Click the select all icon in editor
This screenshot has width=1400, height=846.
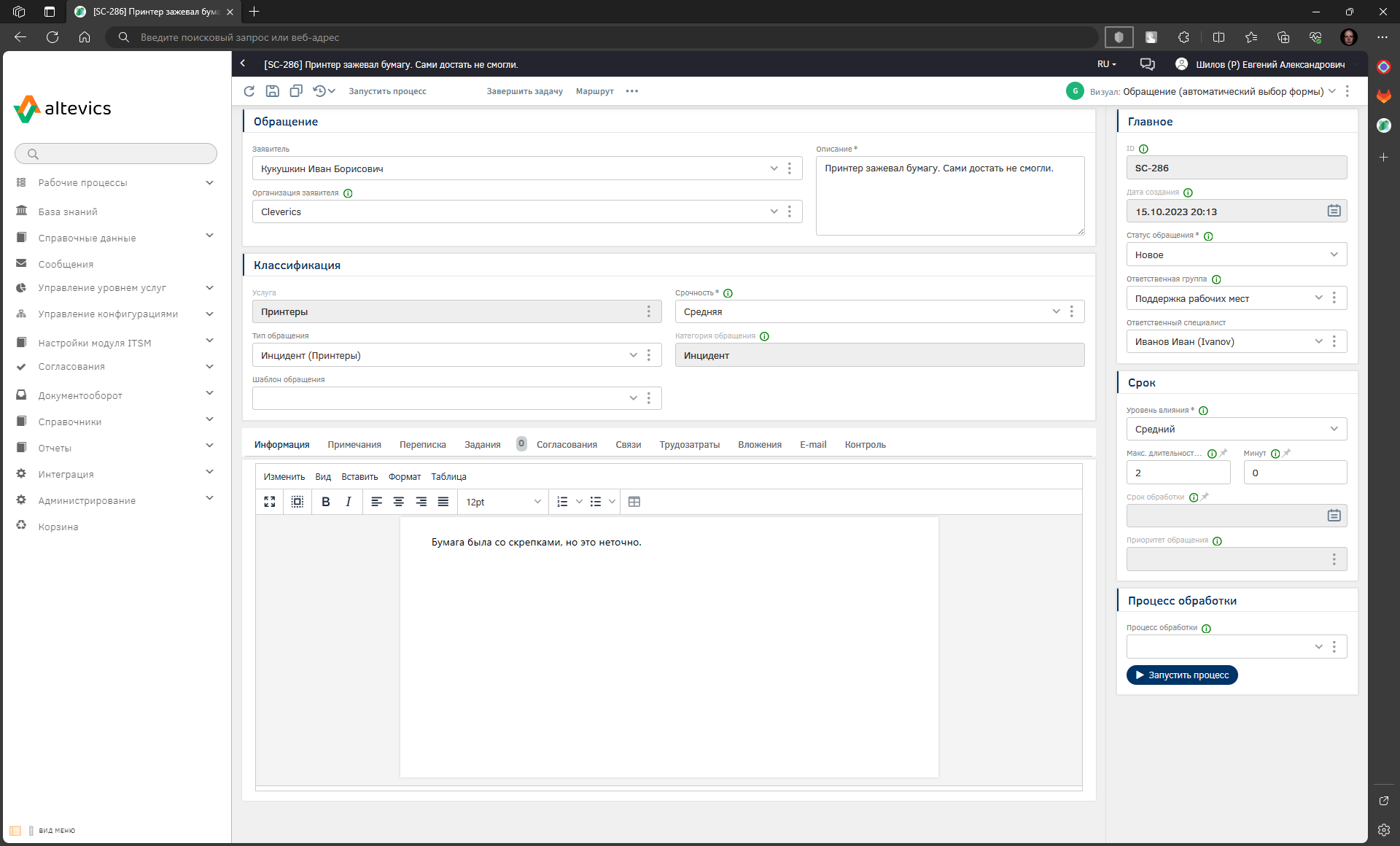pos(297,502)
